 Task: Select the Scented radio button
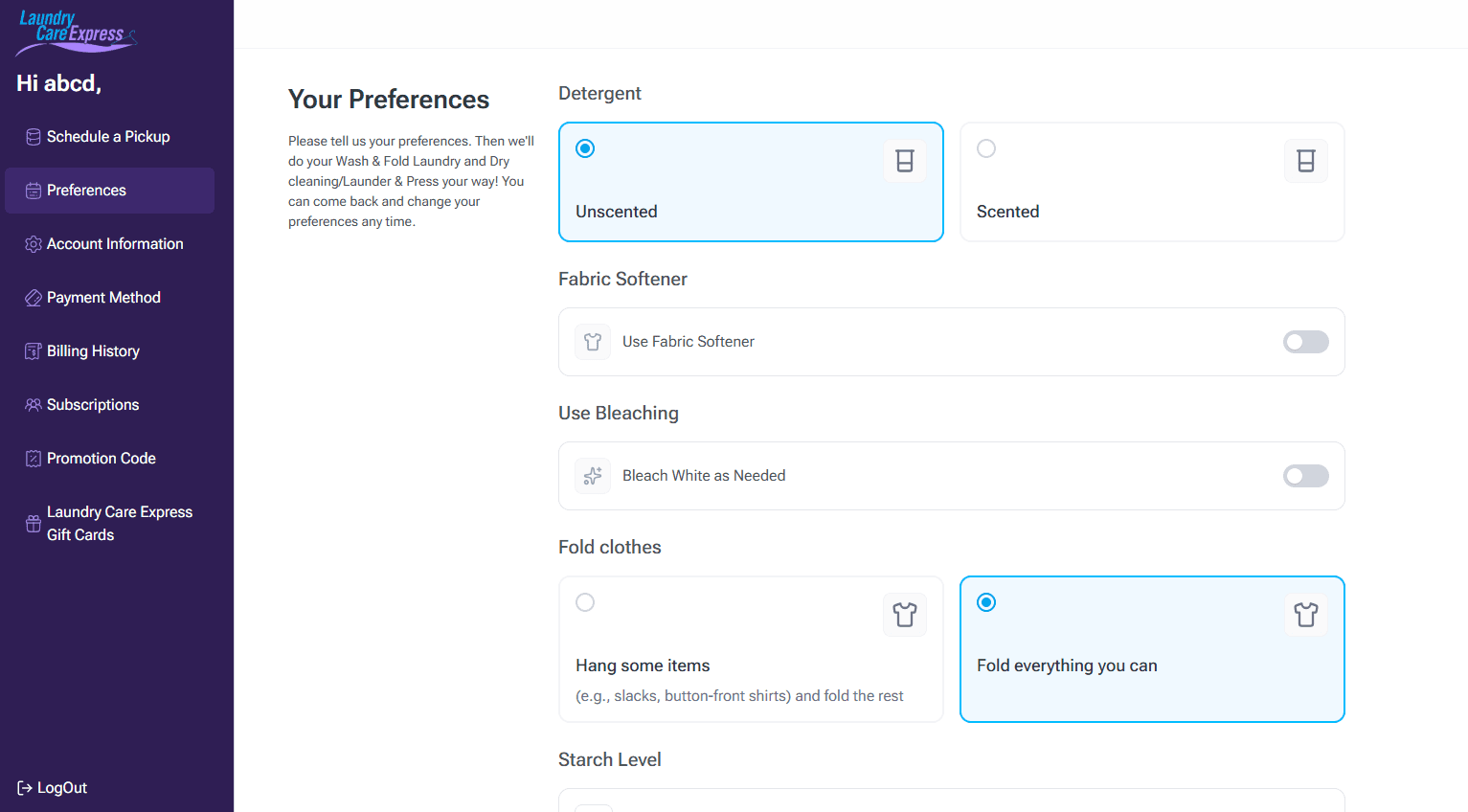click(x=986, y=148)
